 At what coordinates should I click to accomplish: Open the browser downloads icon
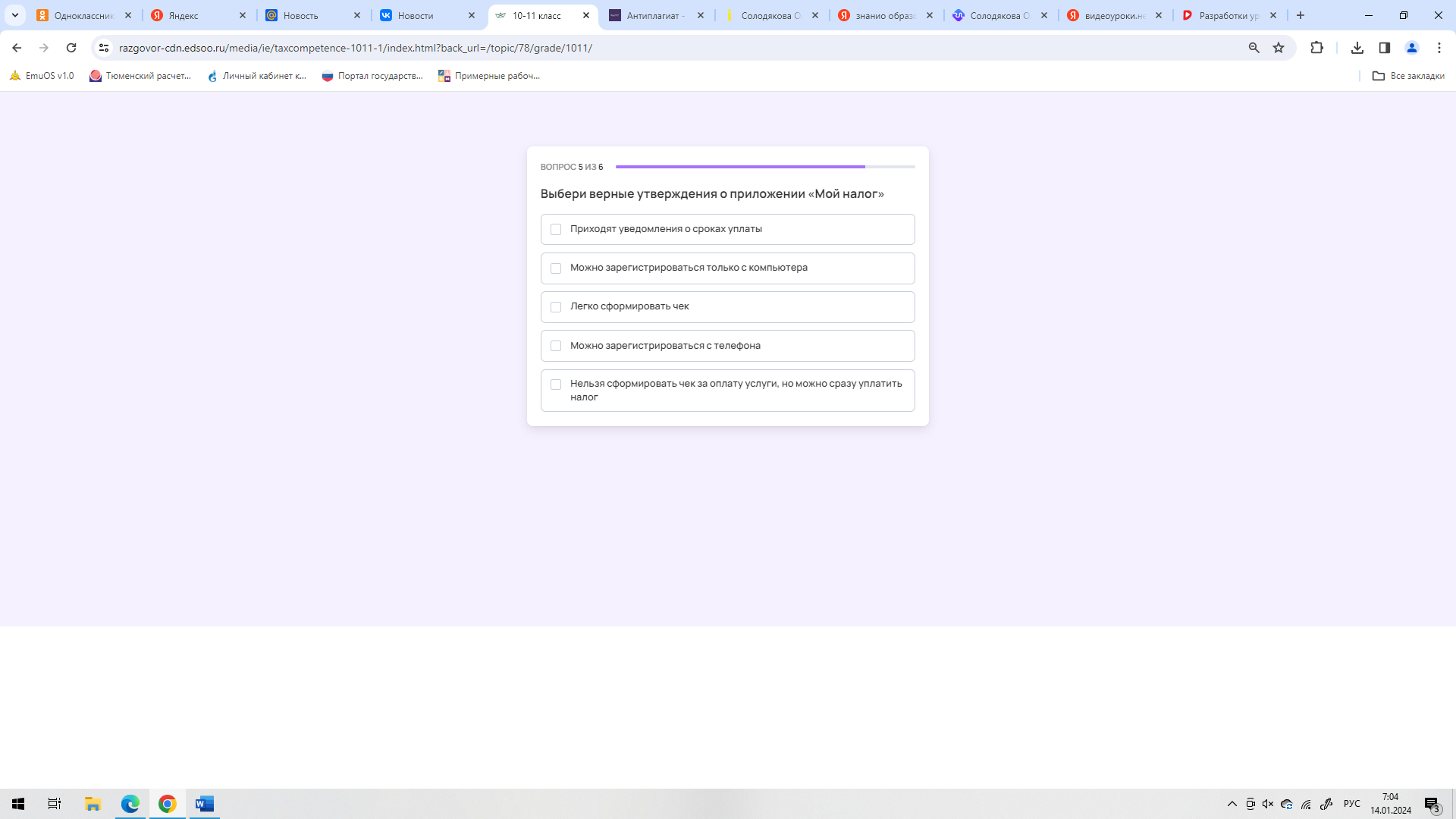[1357, 48]
